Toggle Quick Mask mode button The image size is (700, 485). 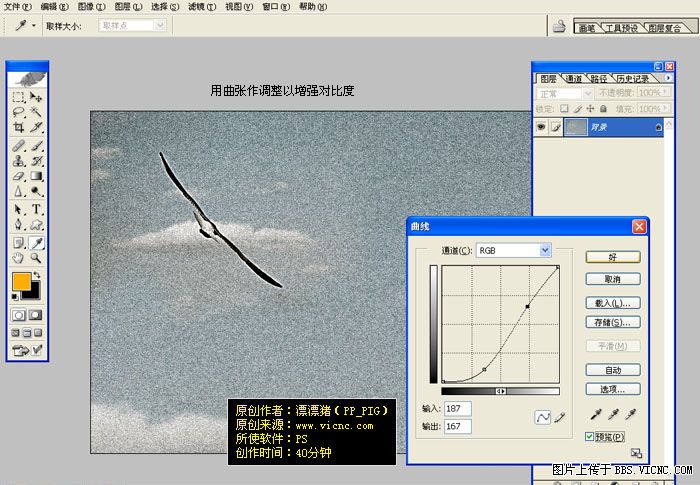[36, 315]
